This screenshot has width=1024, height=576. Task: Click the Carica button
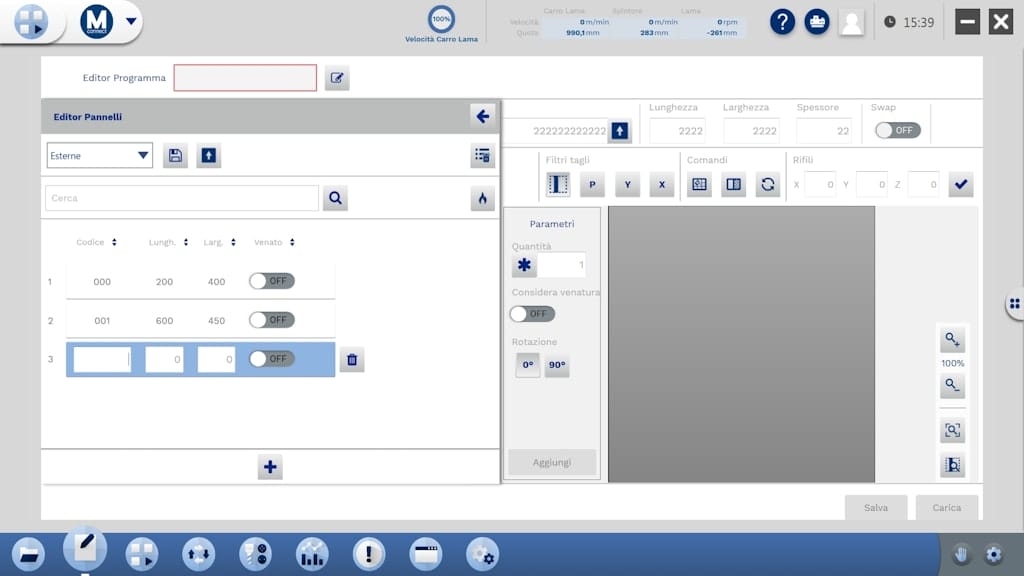pos(946,508)
